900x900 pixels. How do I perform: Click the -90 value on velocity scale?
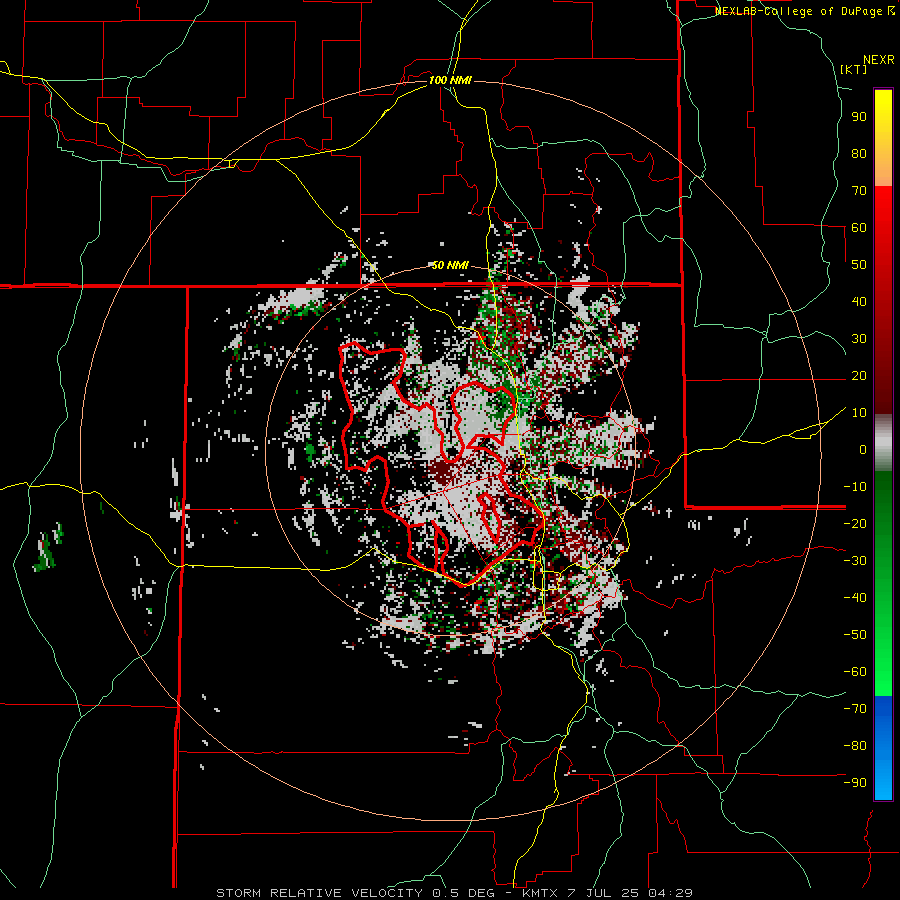pos(855,783)
